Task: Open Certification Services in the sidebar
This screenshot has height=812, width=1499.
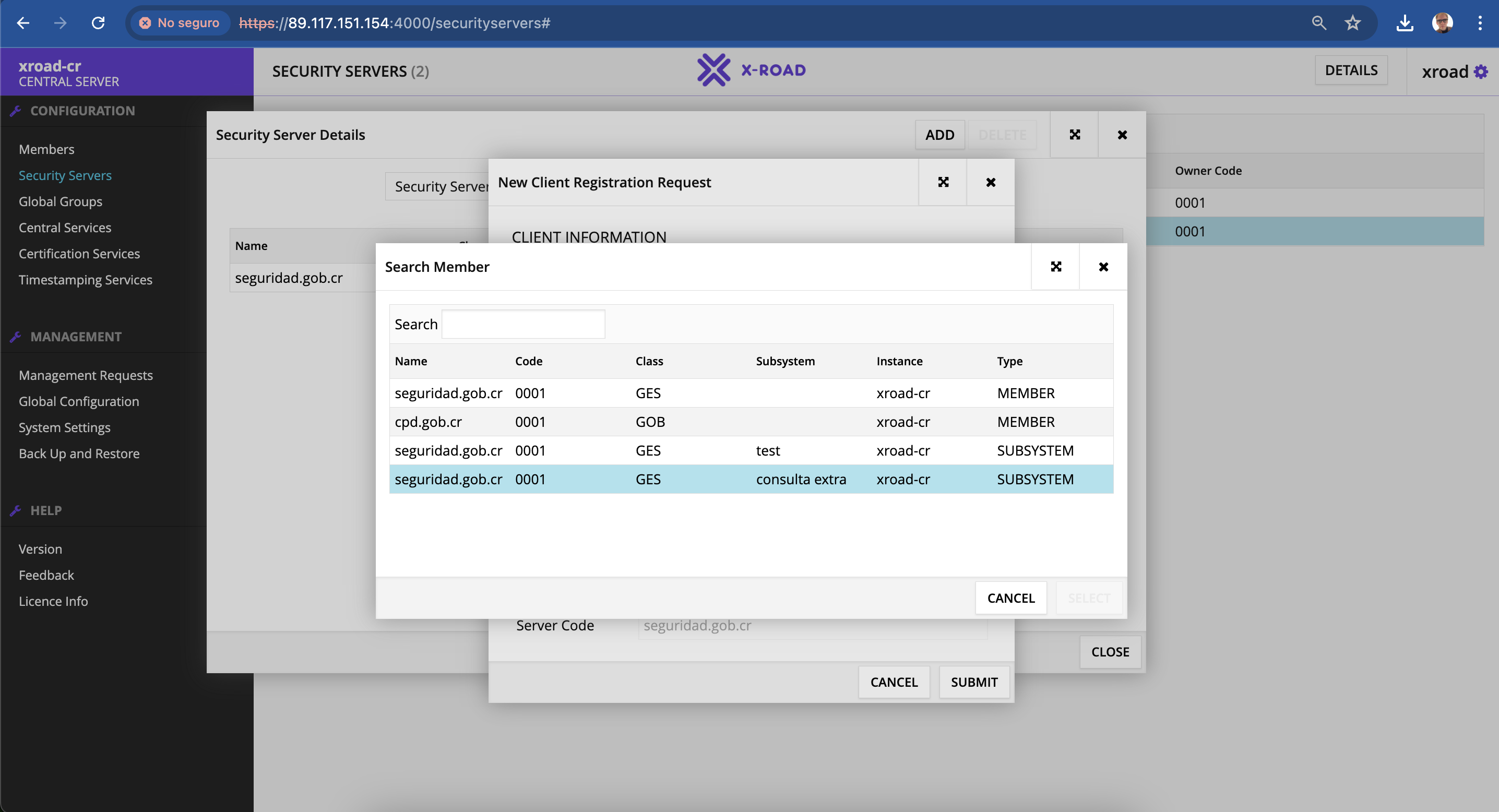Action: (79, 254)
